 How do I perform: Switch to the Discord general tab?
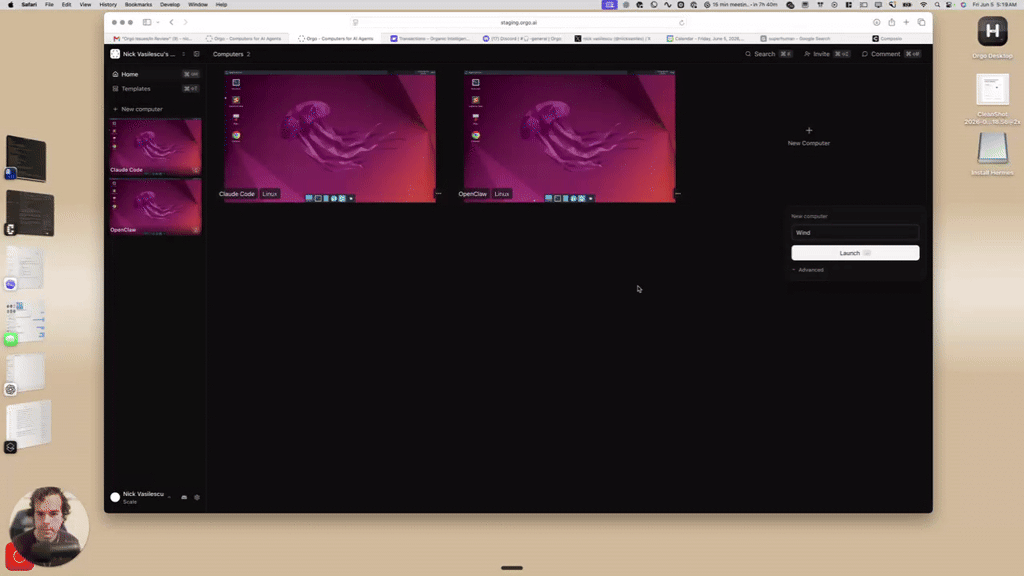tap(522, 39)
